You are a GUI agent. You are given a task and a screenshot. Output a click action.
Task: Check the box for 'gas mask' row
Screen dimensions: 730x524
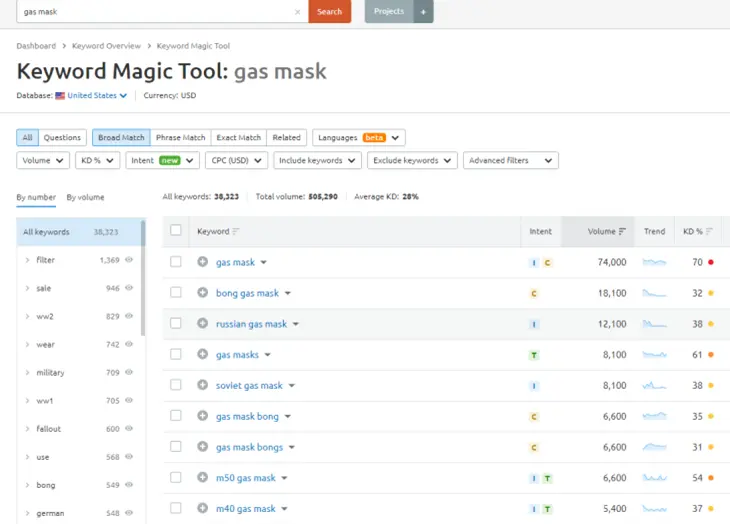(x=176, y=262)
